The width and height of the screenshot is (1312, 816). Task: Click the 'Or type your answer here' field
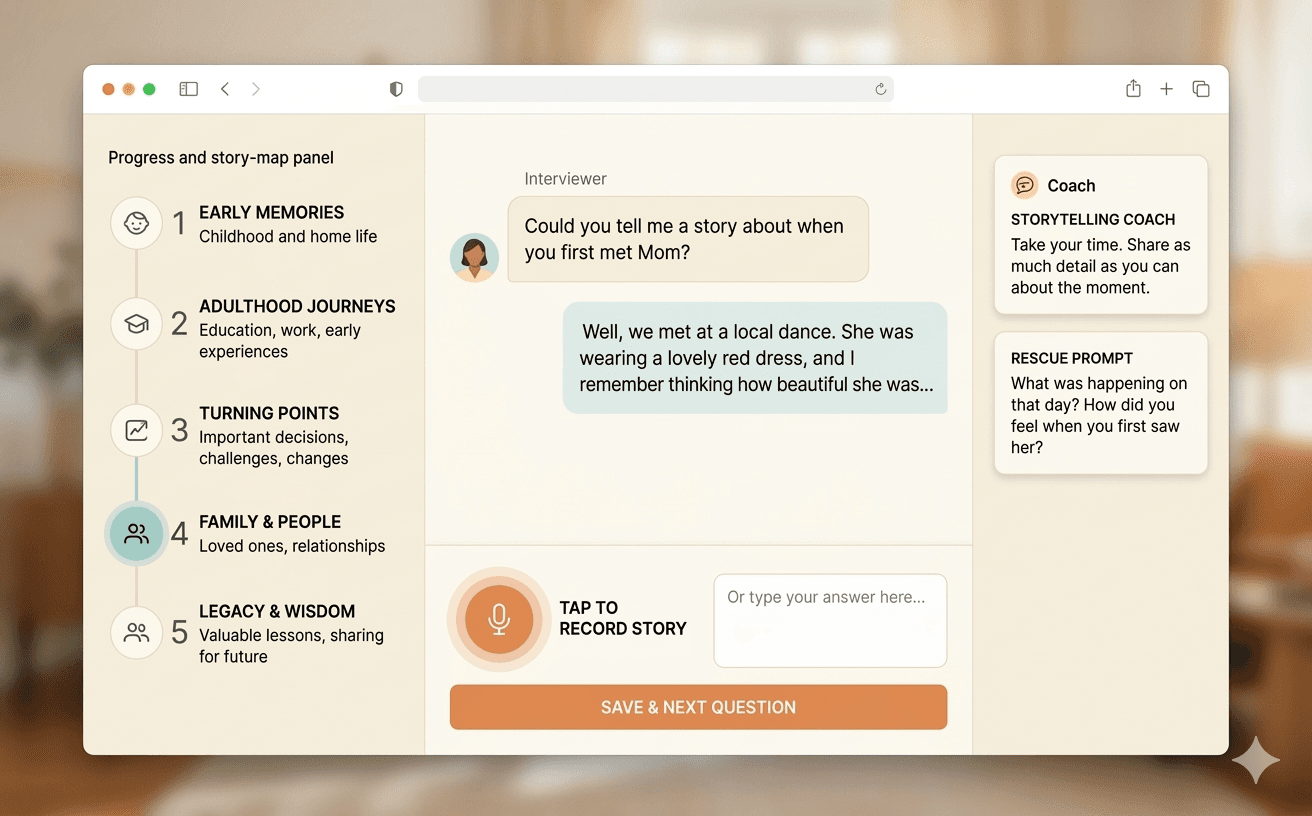[x=829, y=620]
